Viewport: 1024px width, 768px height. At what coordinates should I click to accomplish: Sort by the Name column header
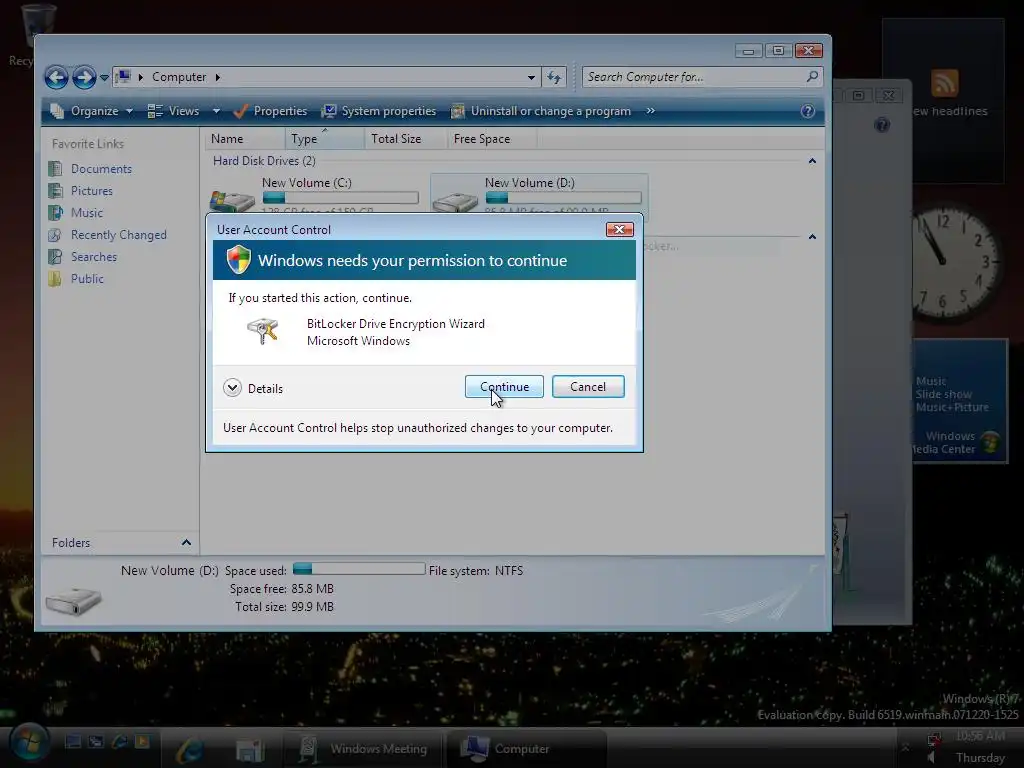(245, 138)
